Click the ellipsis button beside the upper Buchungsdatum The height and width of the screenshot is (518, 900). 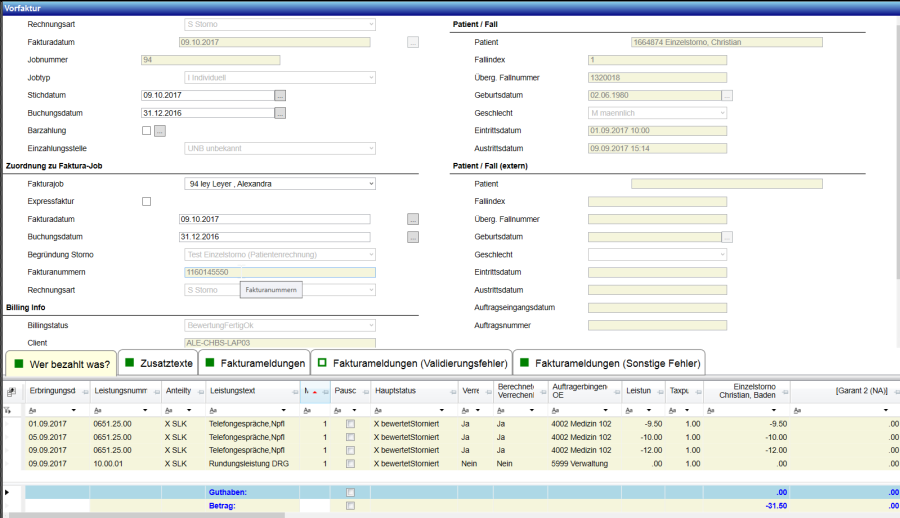tap(280, 113)
